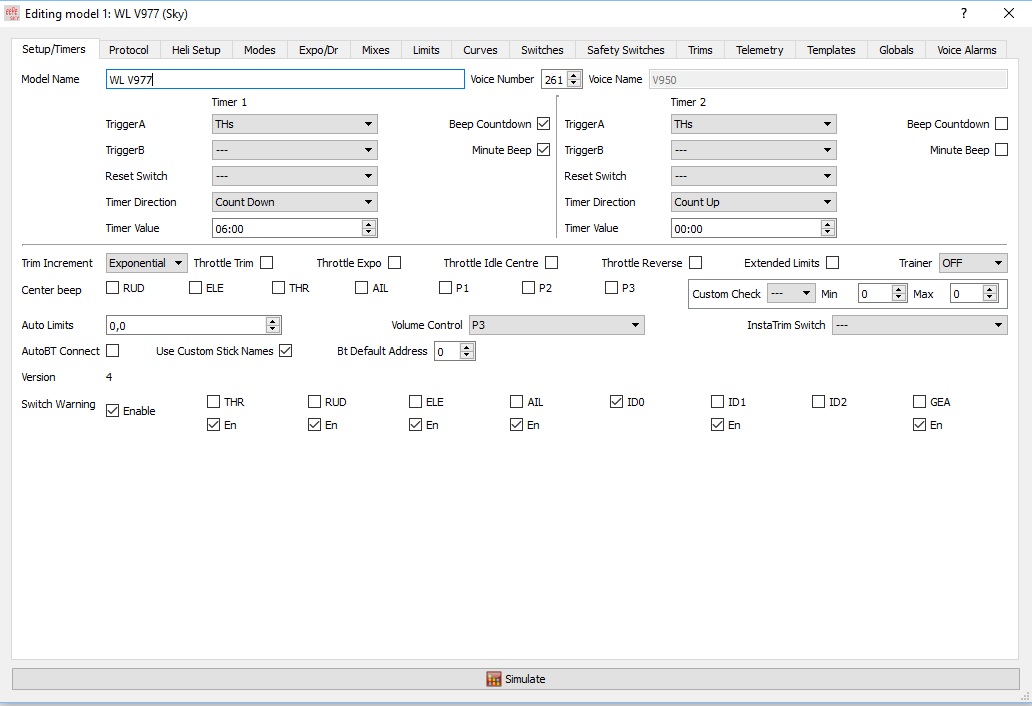Open Timer 2 Timer Direction dropdown
Image resolution: width=1032 pixels, height=706 pixels.
click(753, 202)
